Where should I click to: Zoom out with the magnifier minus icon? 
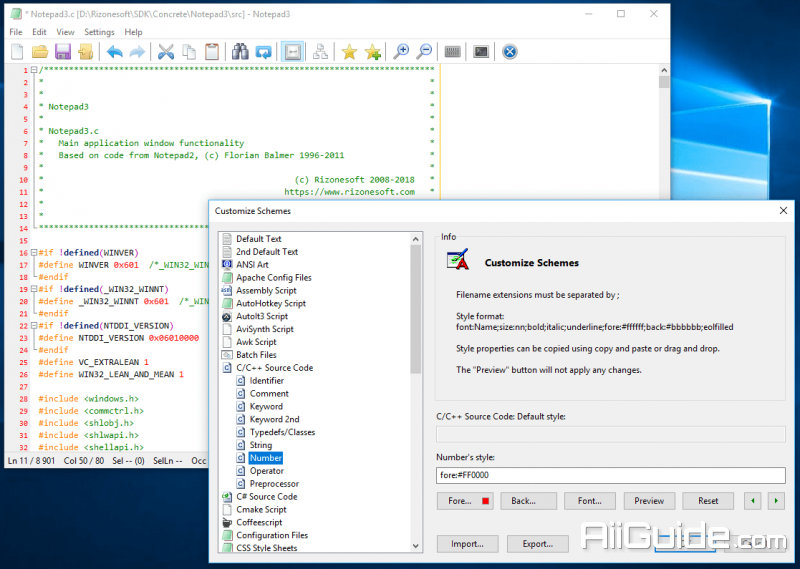(424, 52)
